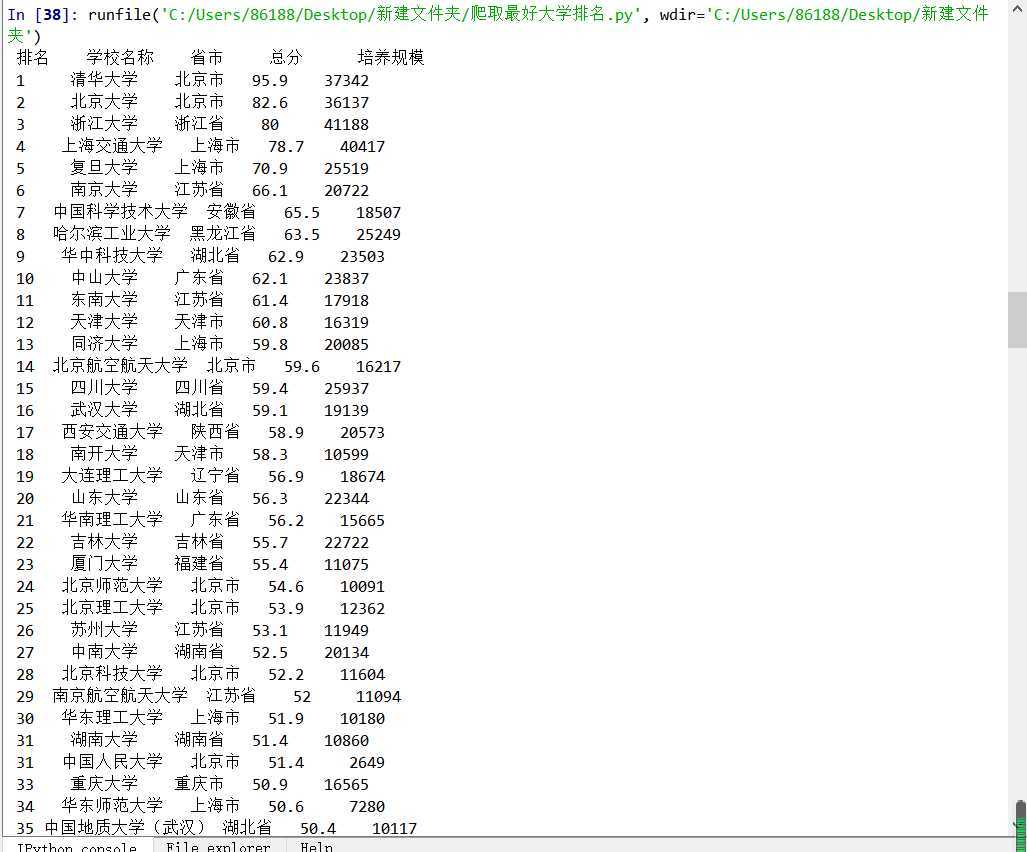Click the province 安徽省
Viewport: 1027px width, 852px height.
231,212
